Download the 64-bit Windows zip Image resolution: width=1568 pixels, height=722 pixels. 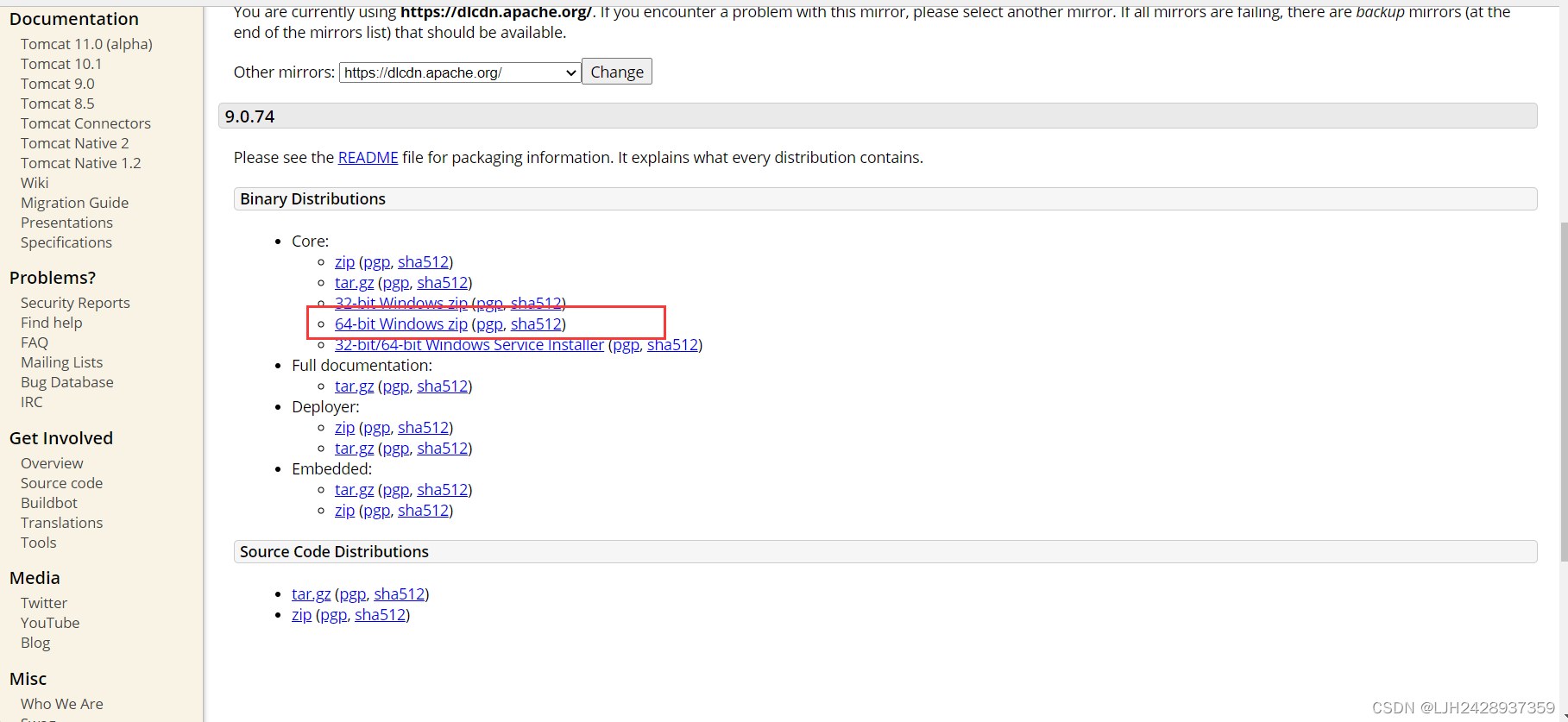pos(401,324)
